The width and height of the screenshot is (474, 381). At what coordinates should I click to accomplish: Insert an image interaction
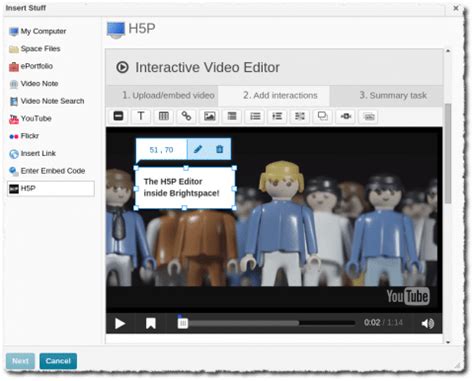tap(209, 116)
